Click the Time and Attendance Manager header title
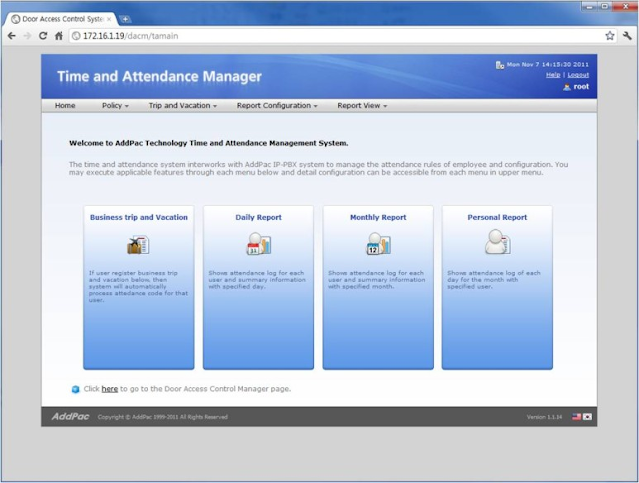This screenshot has width=639, height=483. pyautogui.click(x=159, y=77)
